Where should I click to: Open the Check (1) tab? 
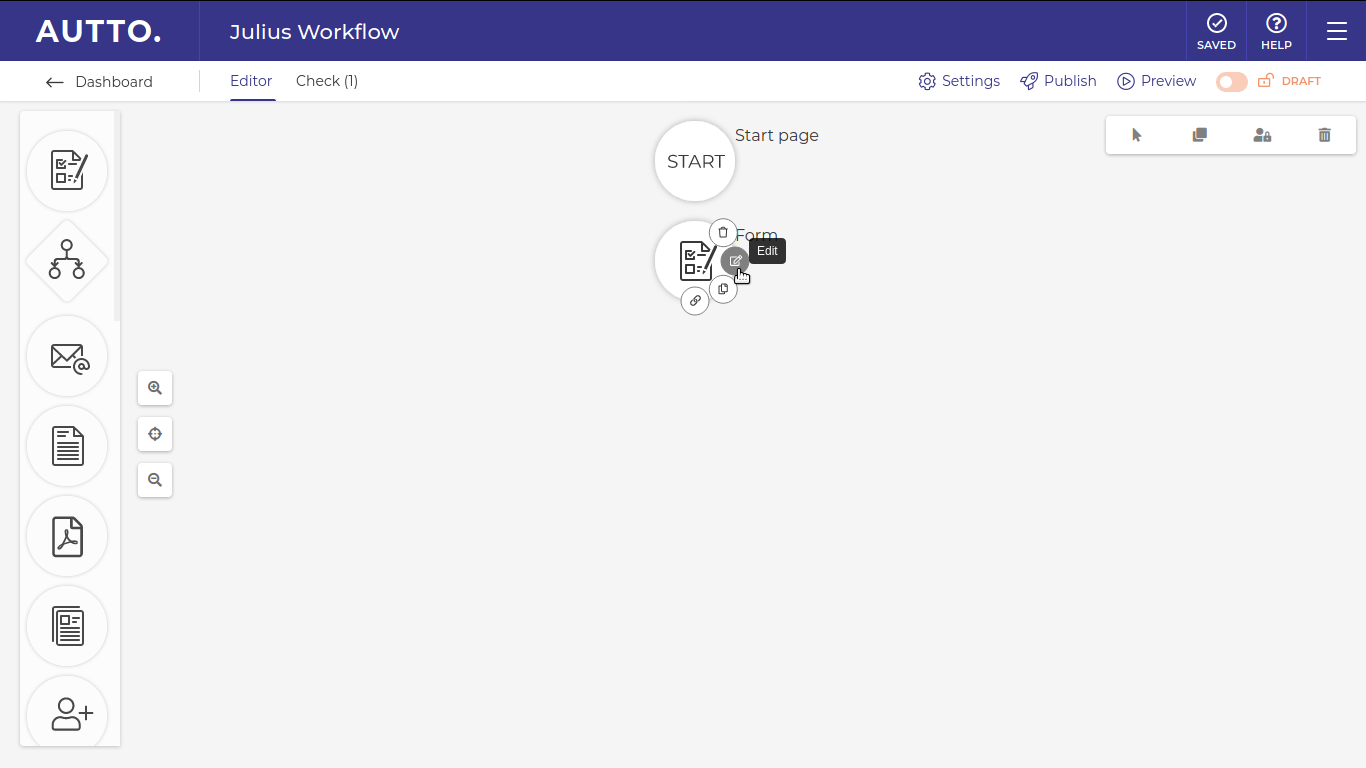tap(327, 81)
